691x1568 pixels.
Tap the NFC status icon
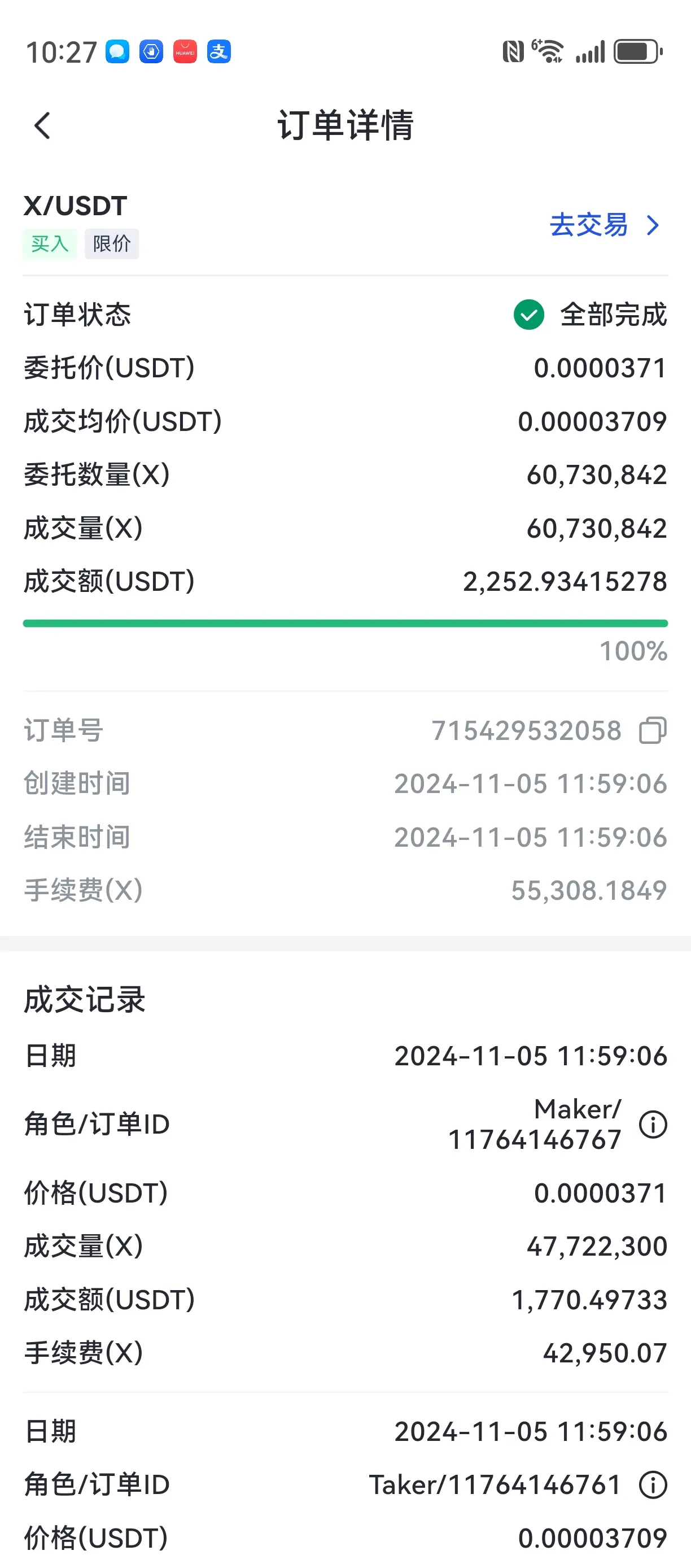pos(513,52)
